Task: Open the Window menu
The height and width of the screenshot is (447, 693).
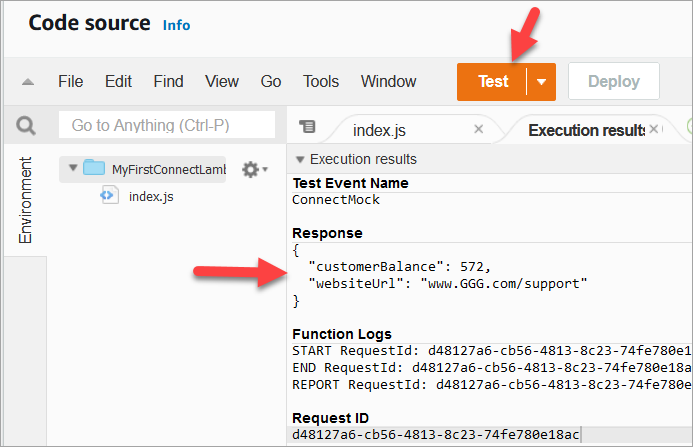Action: pyautogui.click(x=388, y=82)
